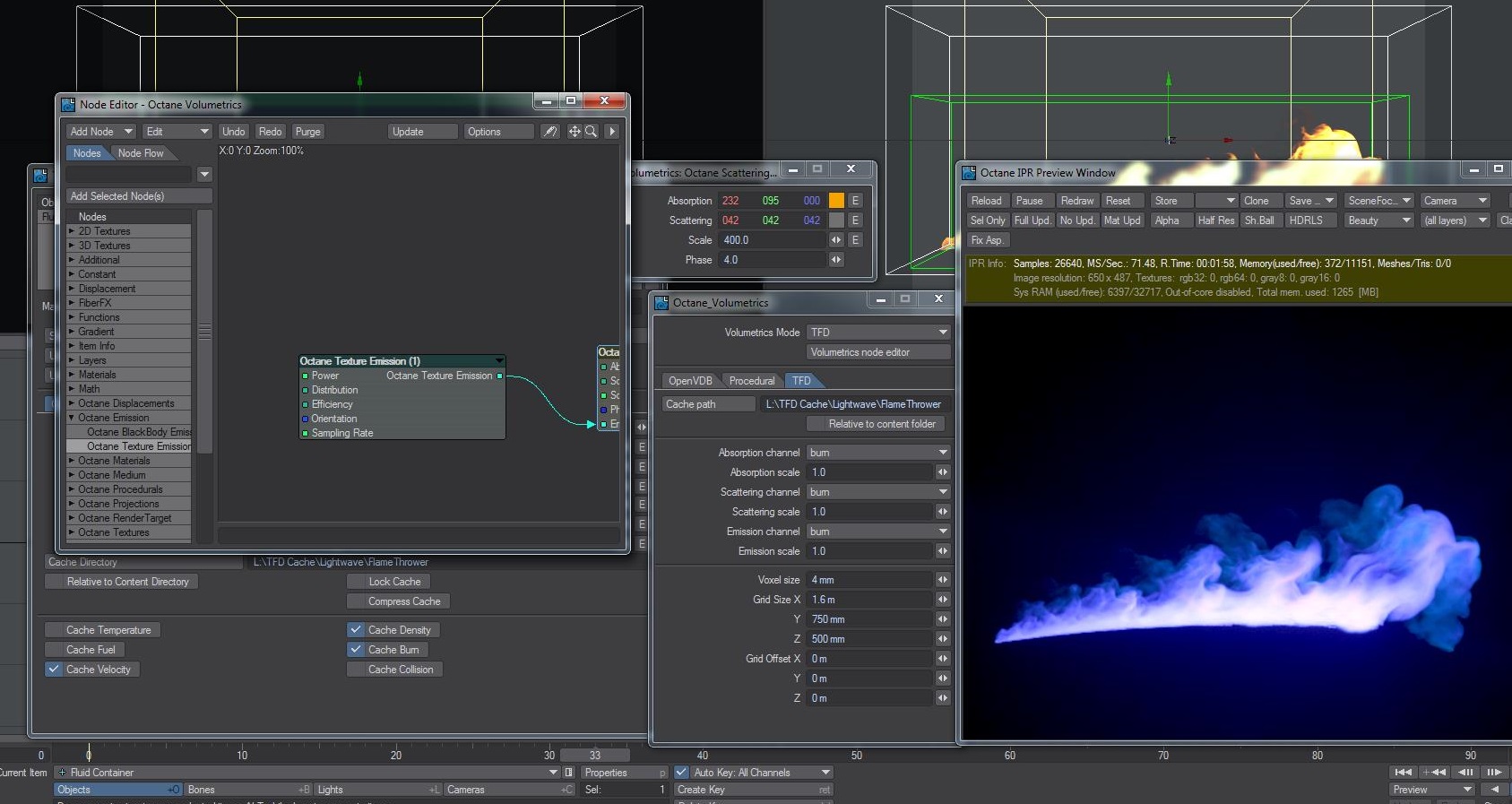
Task: Click the Update button in Node Editor
Action: tap(423, 132)
